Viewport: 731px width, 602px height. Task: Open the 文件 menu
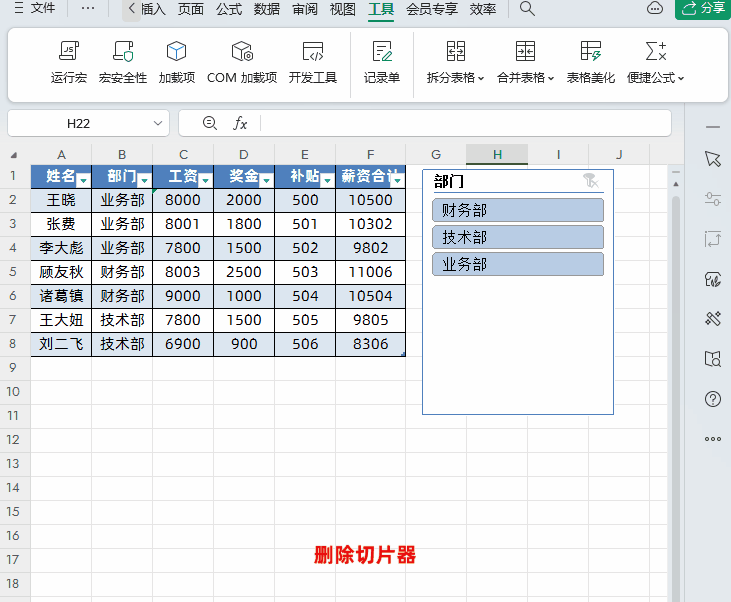click(x=35, y=8)
